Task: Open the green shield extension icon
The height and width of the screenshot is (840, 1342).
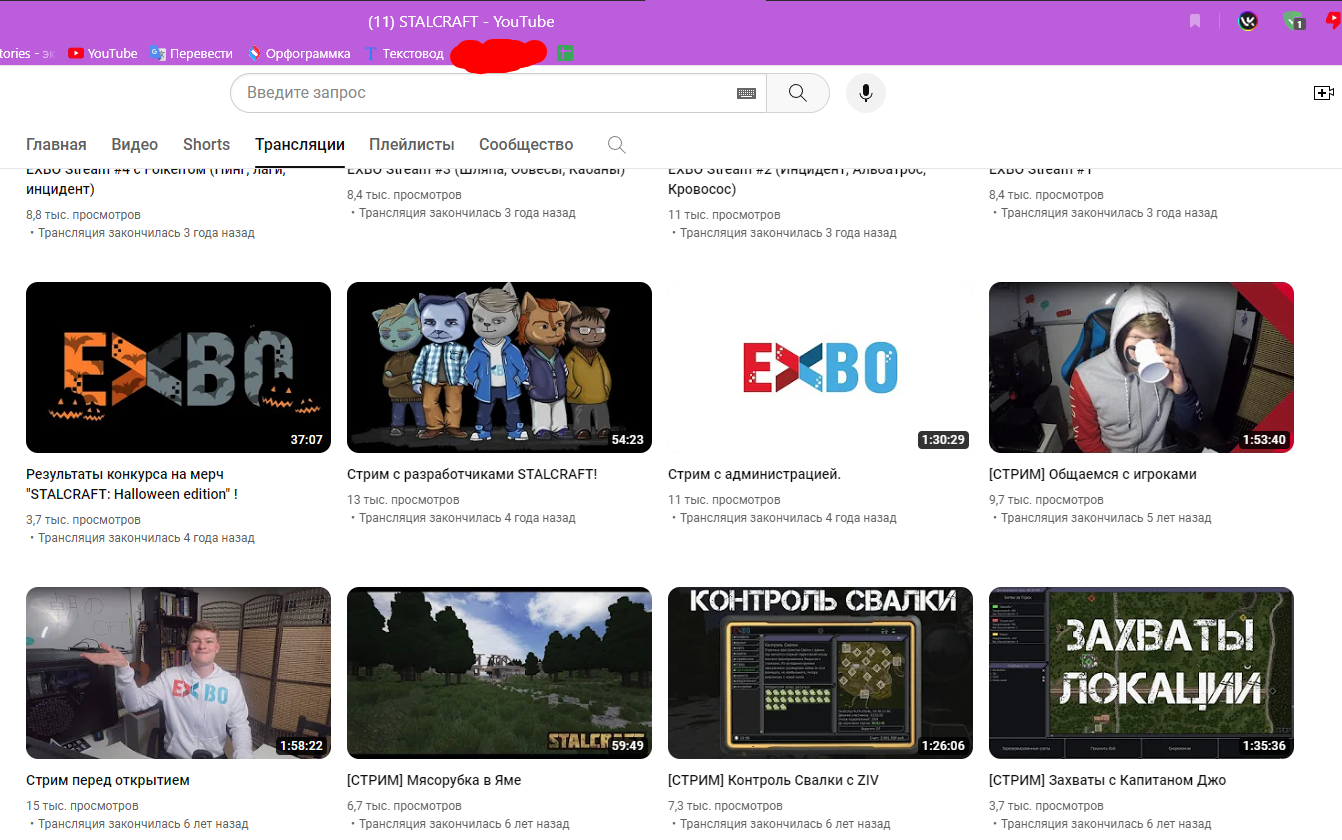Action: [x=1294, y=21]
